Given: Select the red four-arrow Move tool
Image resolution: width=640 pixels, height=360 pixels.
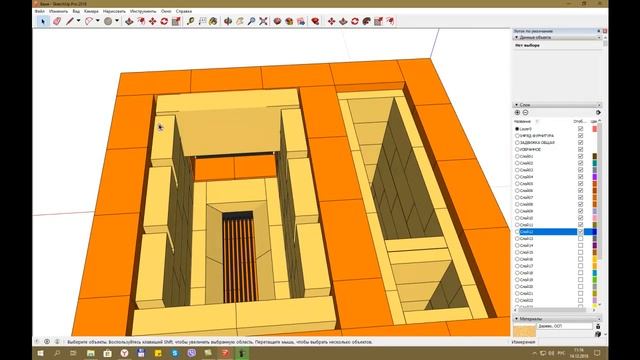Looking at the screenshot, I should coord(153,21).
